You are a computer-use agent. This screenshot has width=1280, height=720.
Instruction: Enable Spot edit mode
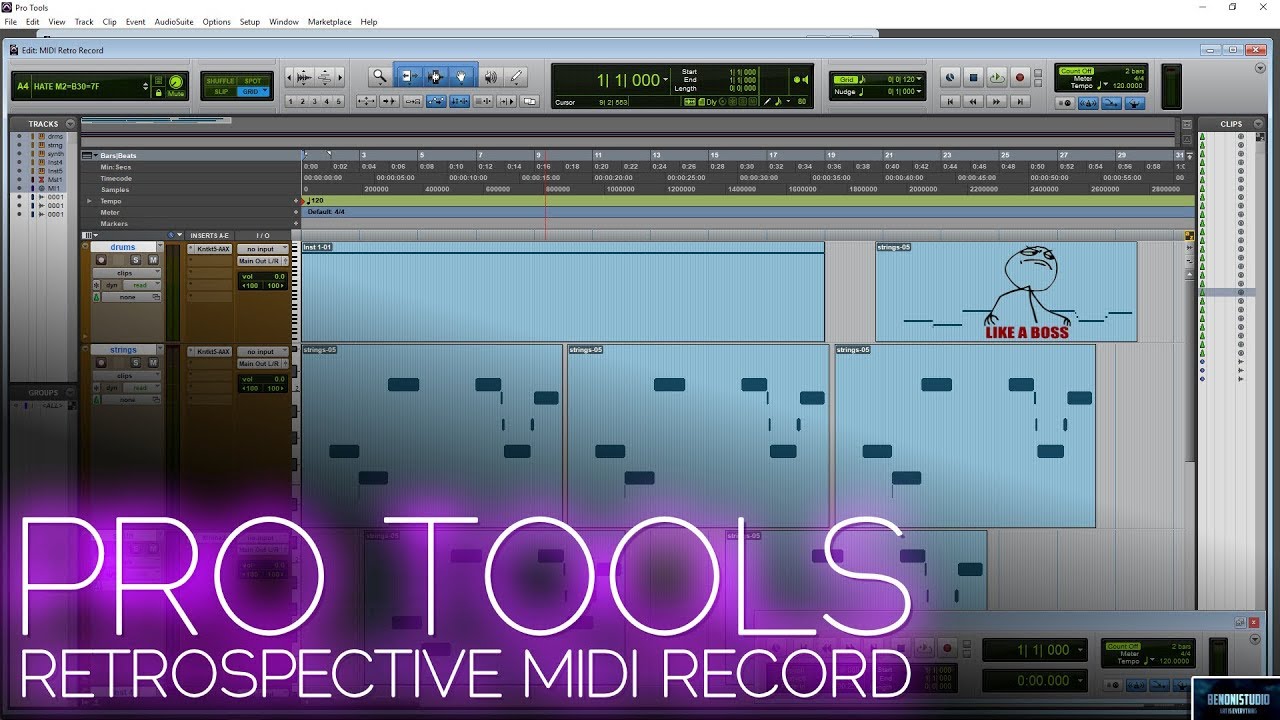tap(253, 81)
